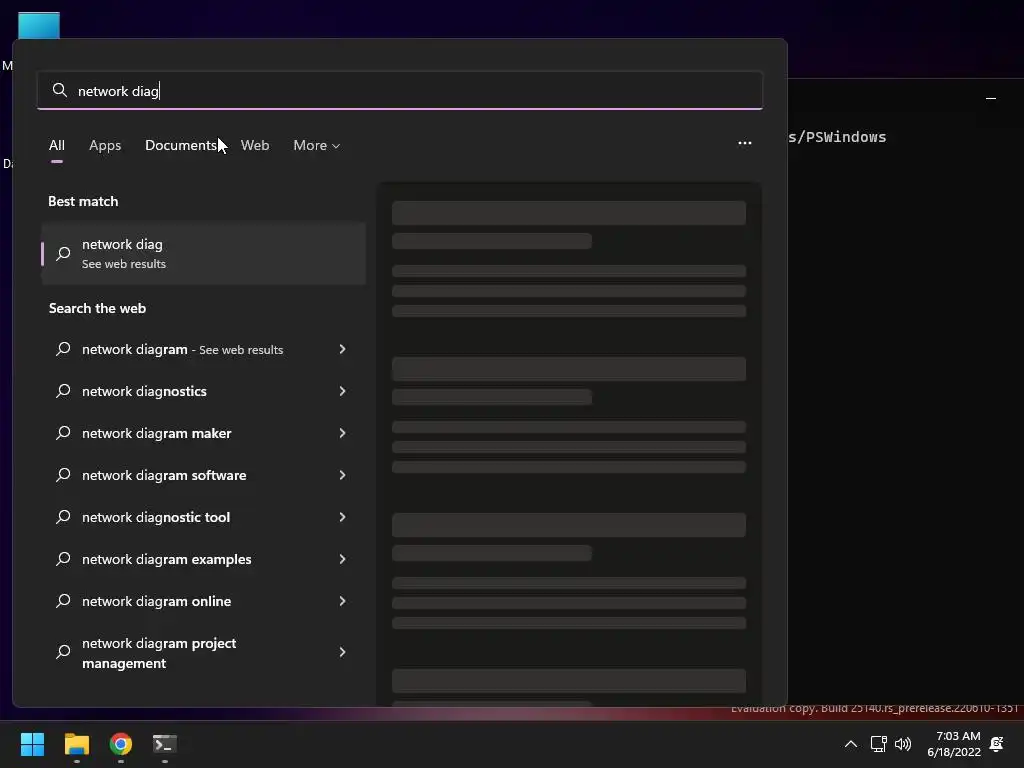Select 'network diagram software' suggestion
The height and width of the screenshot is (768, 1024).
[204, 475]
